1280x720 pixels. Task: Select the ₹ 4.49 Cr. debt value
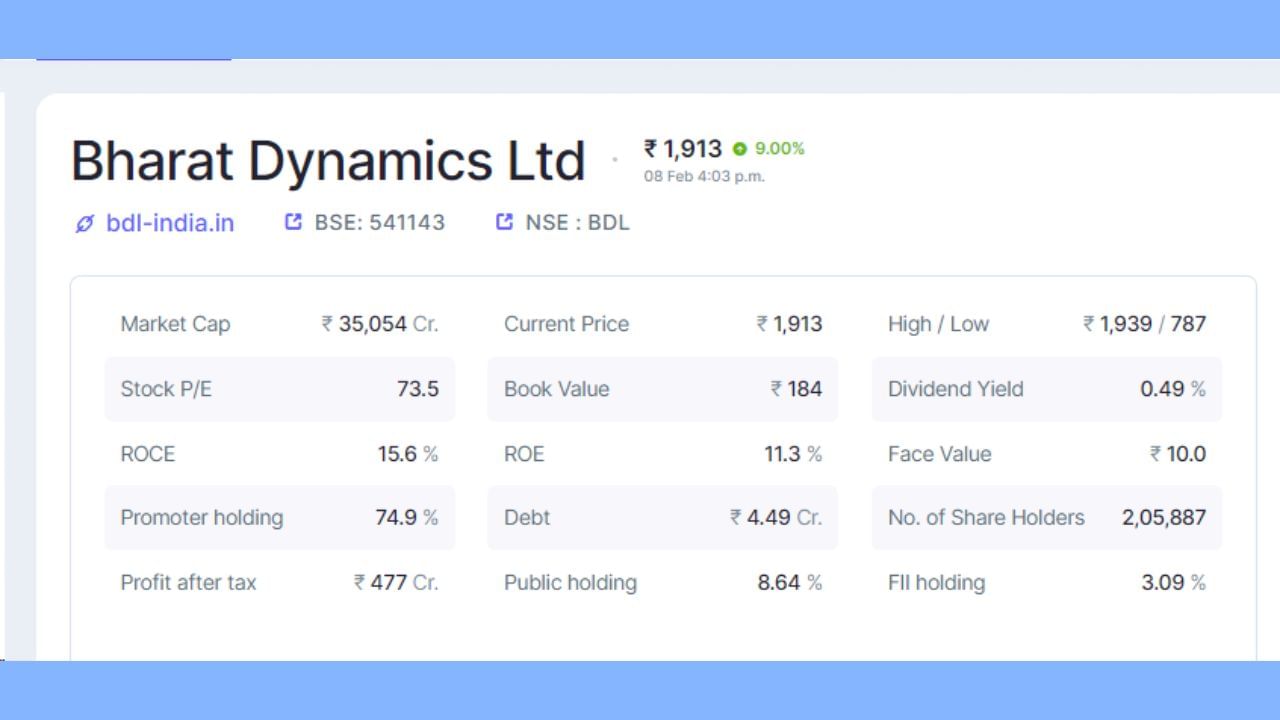tap(776, 518)
